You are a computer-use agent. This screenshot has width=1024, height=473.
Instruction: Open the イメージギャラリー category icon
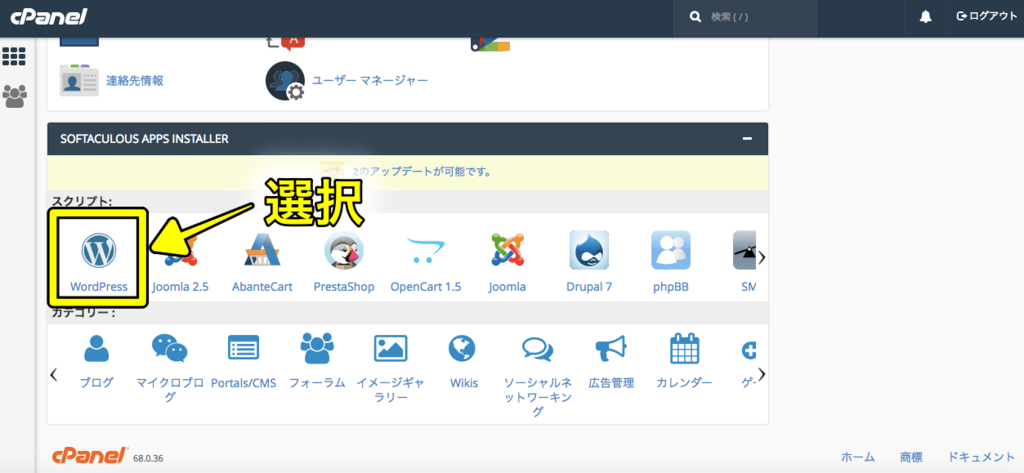pos(391,348)
